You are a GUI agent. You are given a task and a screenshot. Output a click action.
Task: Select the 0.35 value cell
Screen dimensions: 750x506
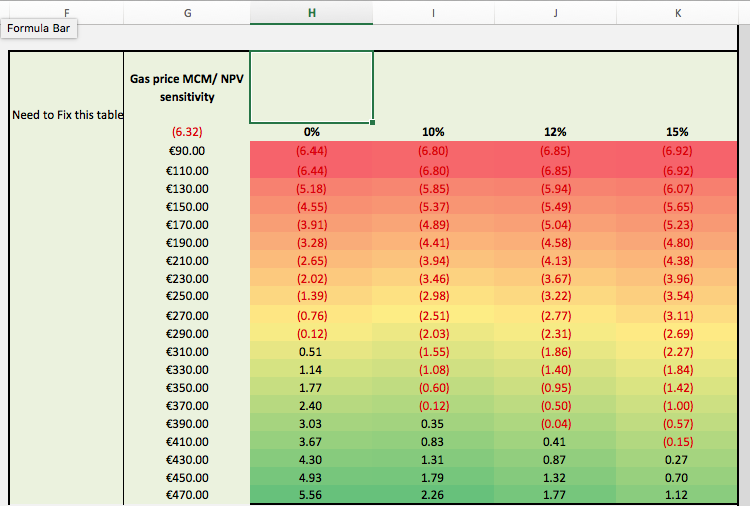433,424
